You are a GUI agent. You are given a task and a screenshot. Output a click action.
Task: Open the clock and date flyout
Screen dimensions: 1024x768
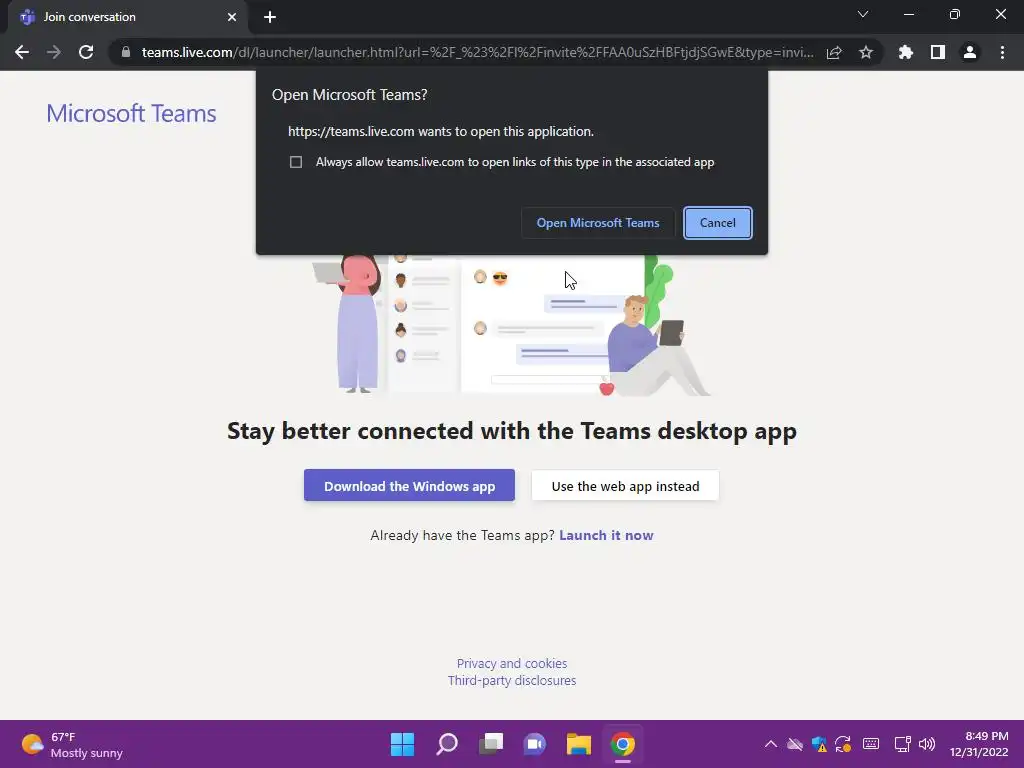coord(979,744)
